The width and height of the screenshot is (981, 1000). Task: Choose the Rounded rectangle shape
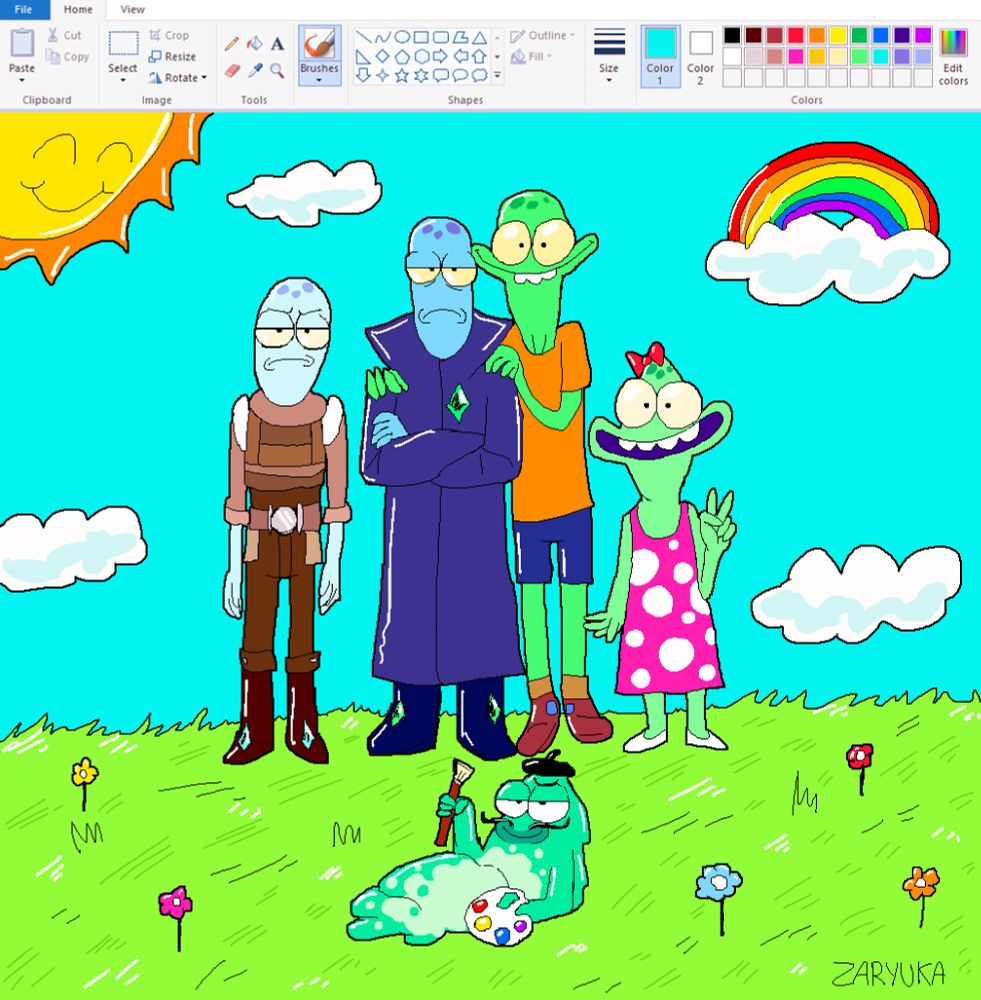[441, 37]
